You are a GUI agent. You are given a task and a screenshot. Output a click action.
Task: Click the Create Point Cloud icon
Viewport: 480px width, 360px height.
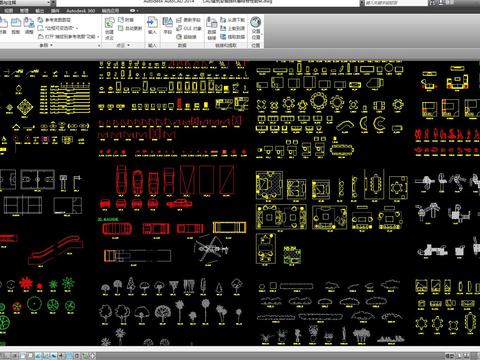click(x=109, y=28)
